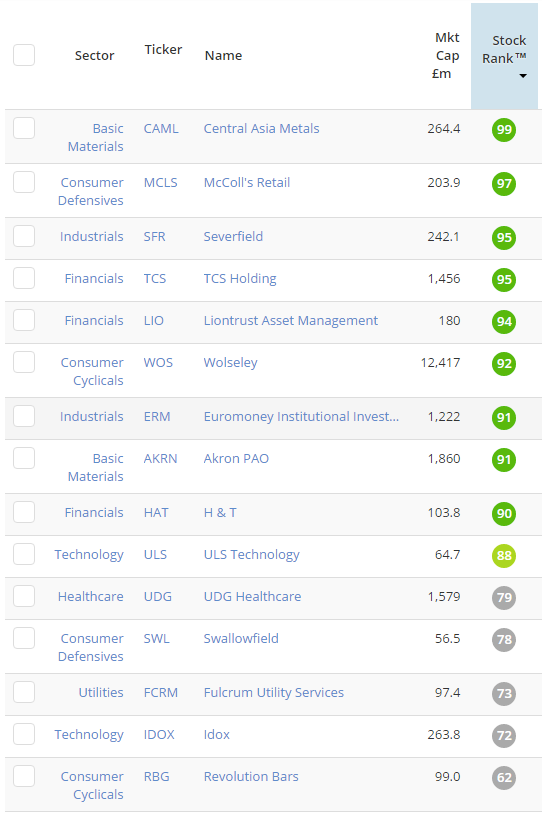Screen dimensions: 542x816
Task: Toggle the Severfield row checkbox
Action: (x=24, y=236)
